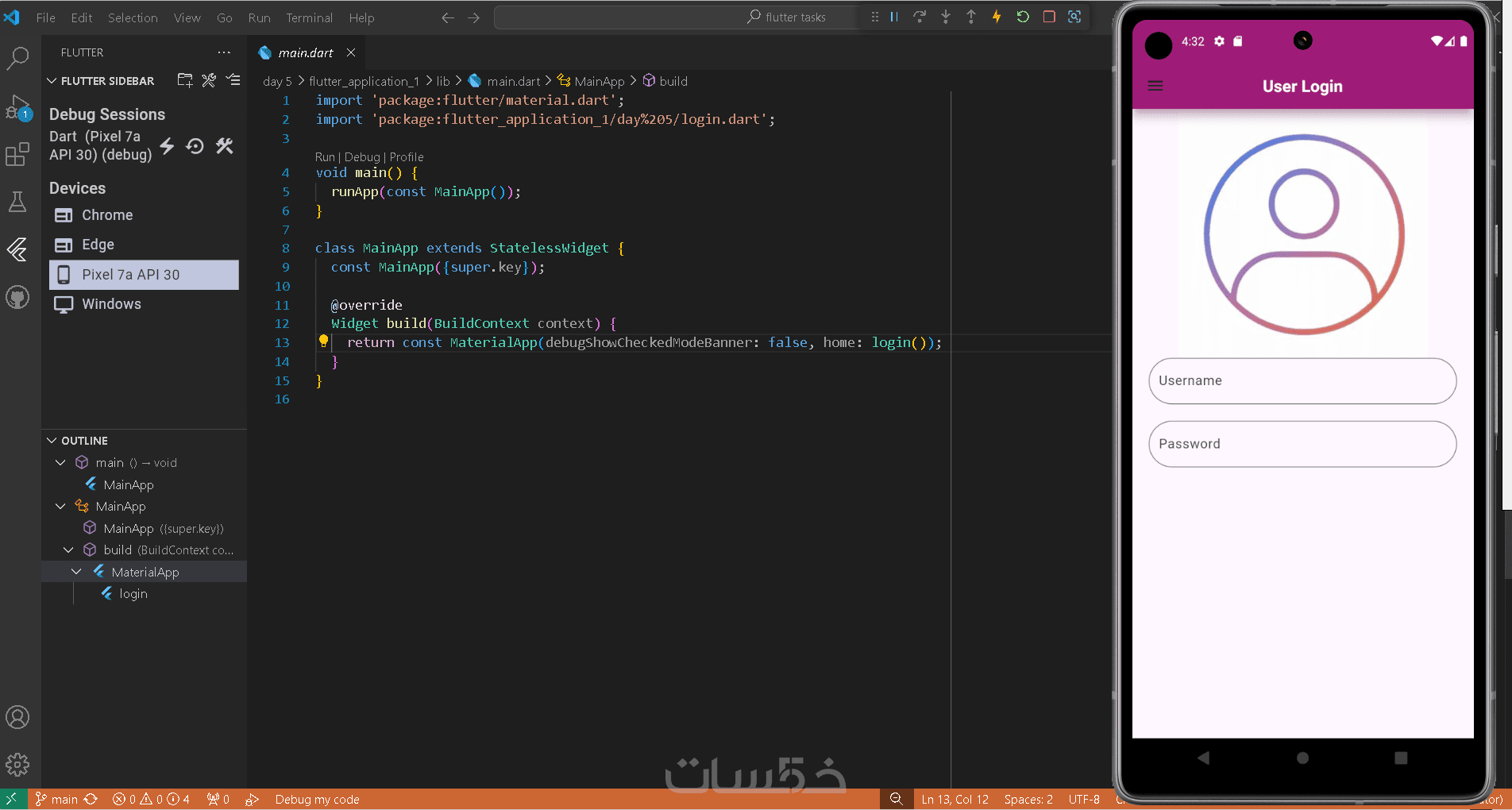Tap the hamburger menu in the User Login app

coord(1155,86)
